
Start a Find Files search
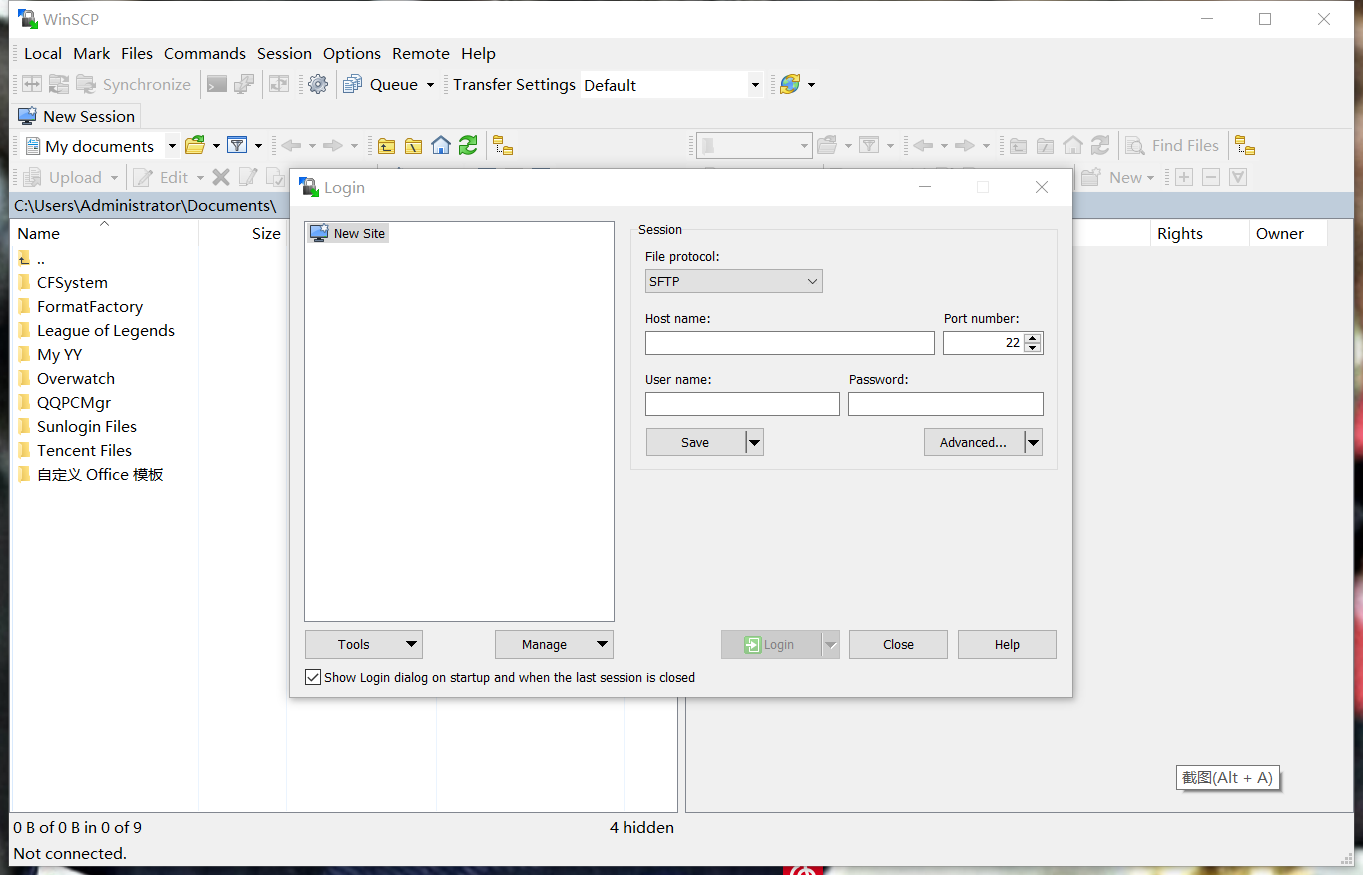coord(1172,145)
